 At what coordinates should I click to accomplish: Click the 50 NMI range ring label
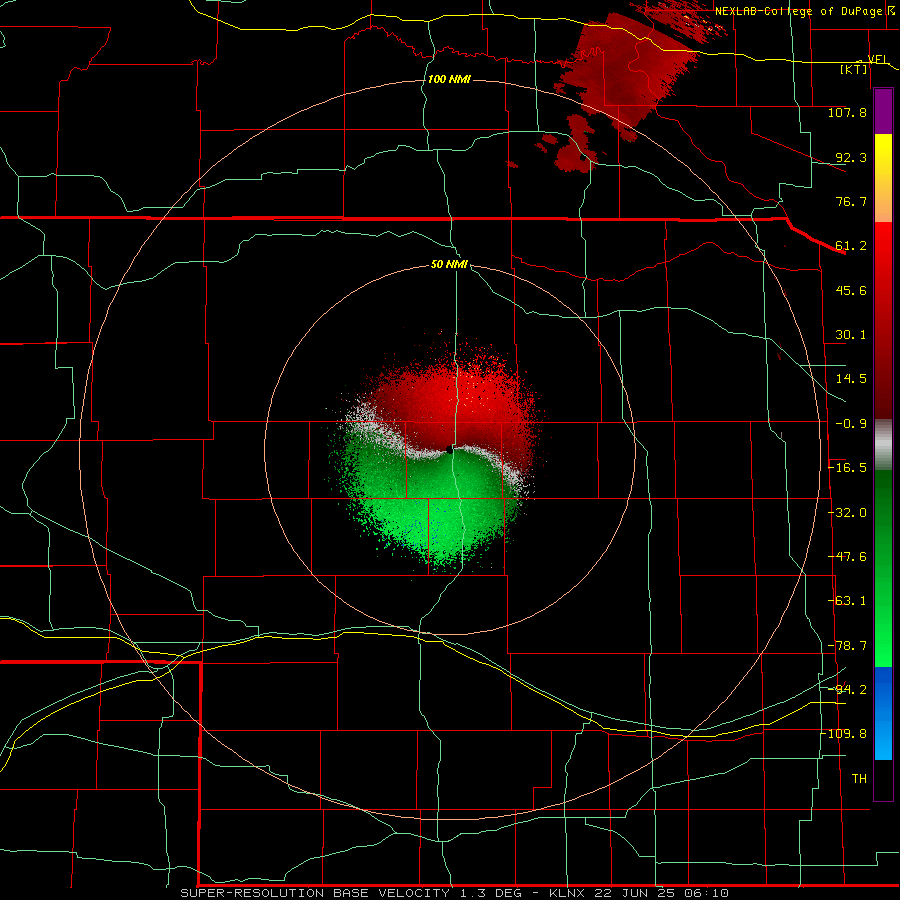(449, 265)
